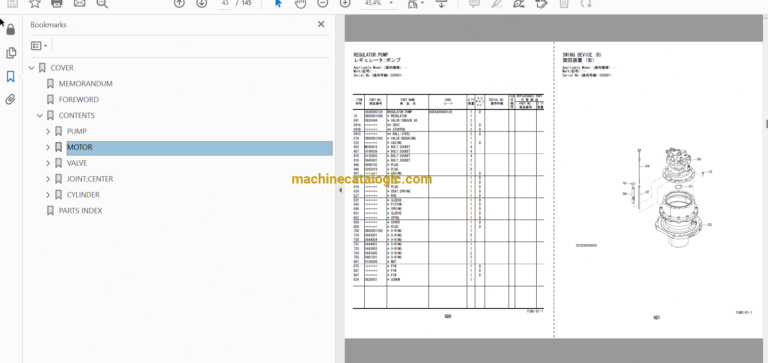Open the page thumbnails panel icon
This screenshot has height=363, width=768.
11,53
